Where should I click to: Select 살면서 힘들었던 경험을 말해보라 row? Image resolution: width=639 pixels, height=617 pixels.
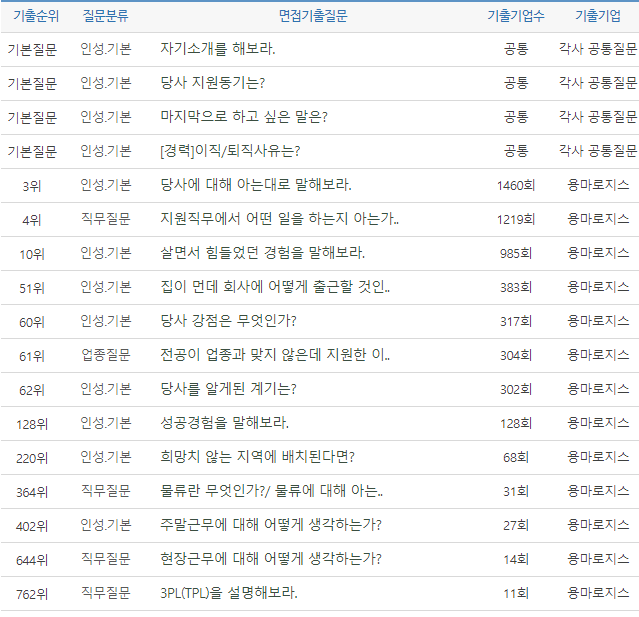(262, 253)
